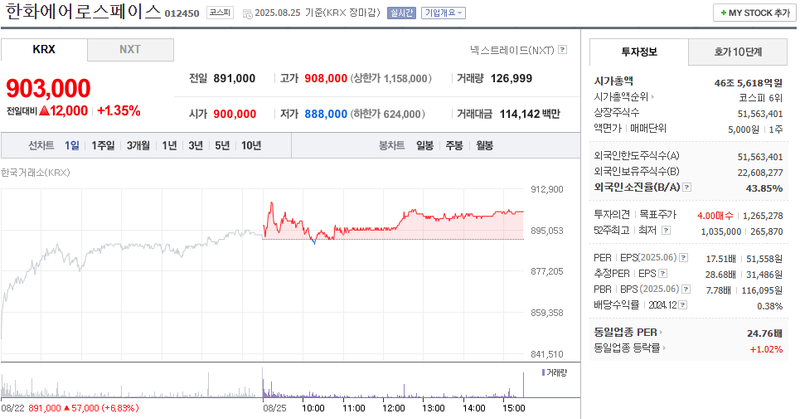Click the 15:00 time axis label

514,408
